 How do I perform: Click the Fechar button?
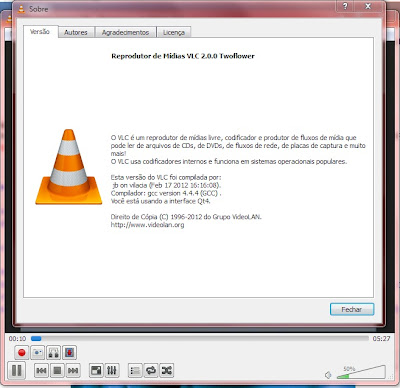pos(352,309)
